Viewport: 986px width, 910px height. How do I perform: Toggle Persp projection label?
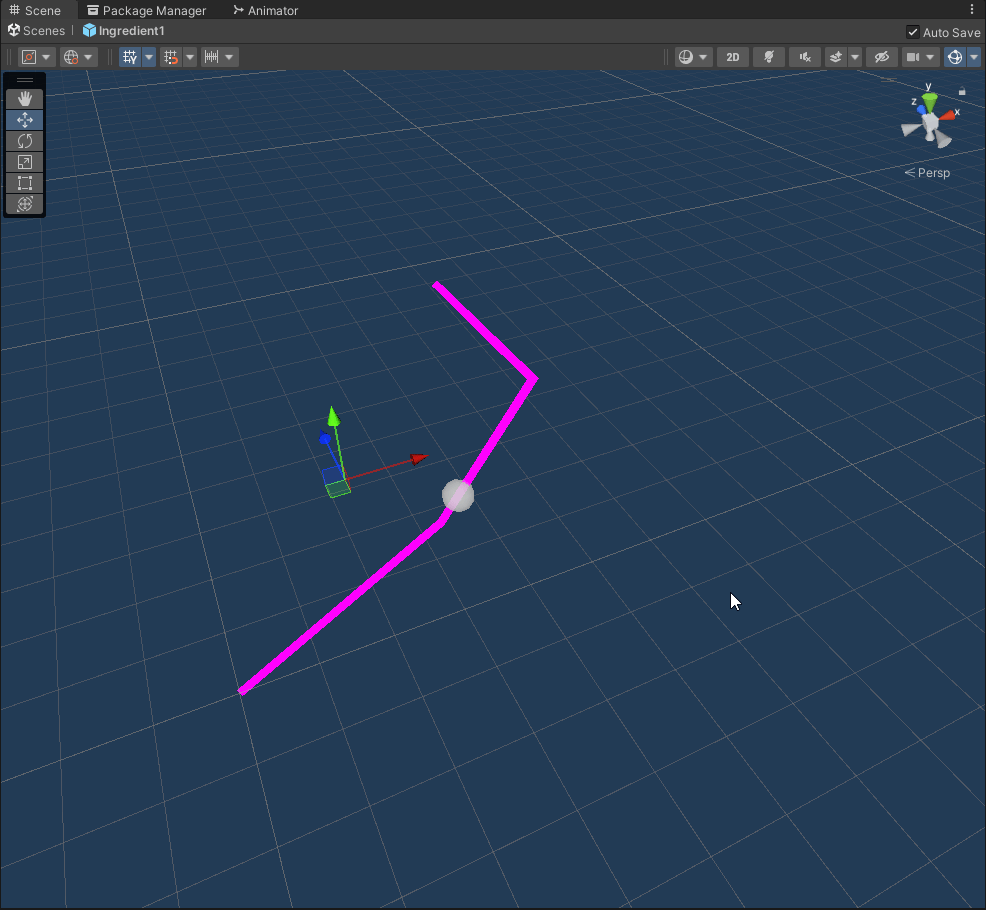928,173
